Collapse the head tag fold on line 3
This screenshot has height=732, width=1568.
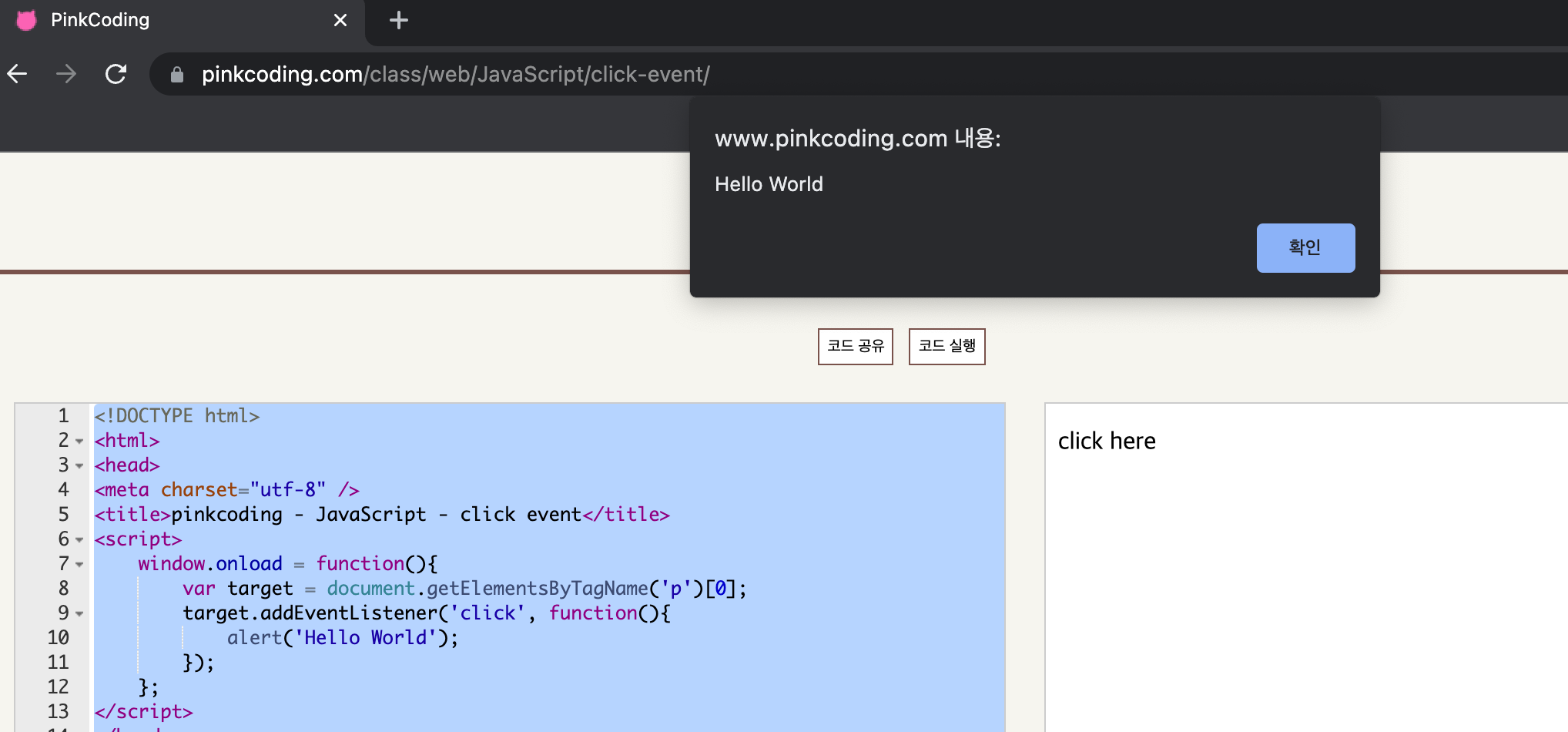tap(79, 466)
